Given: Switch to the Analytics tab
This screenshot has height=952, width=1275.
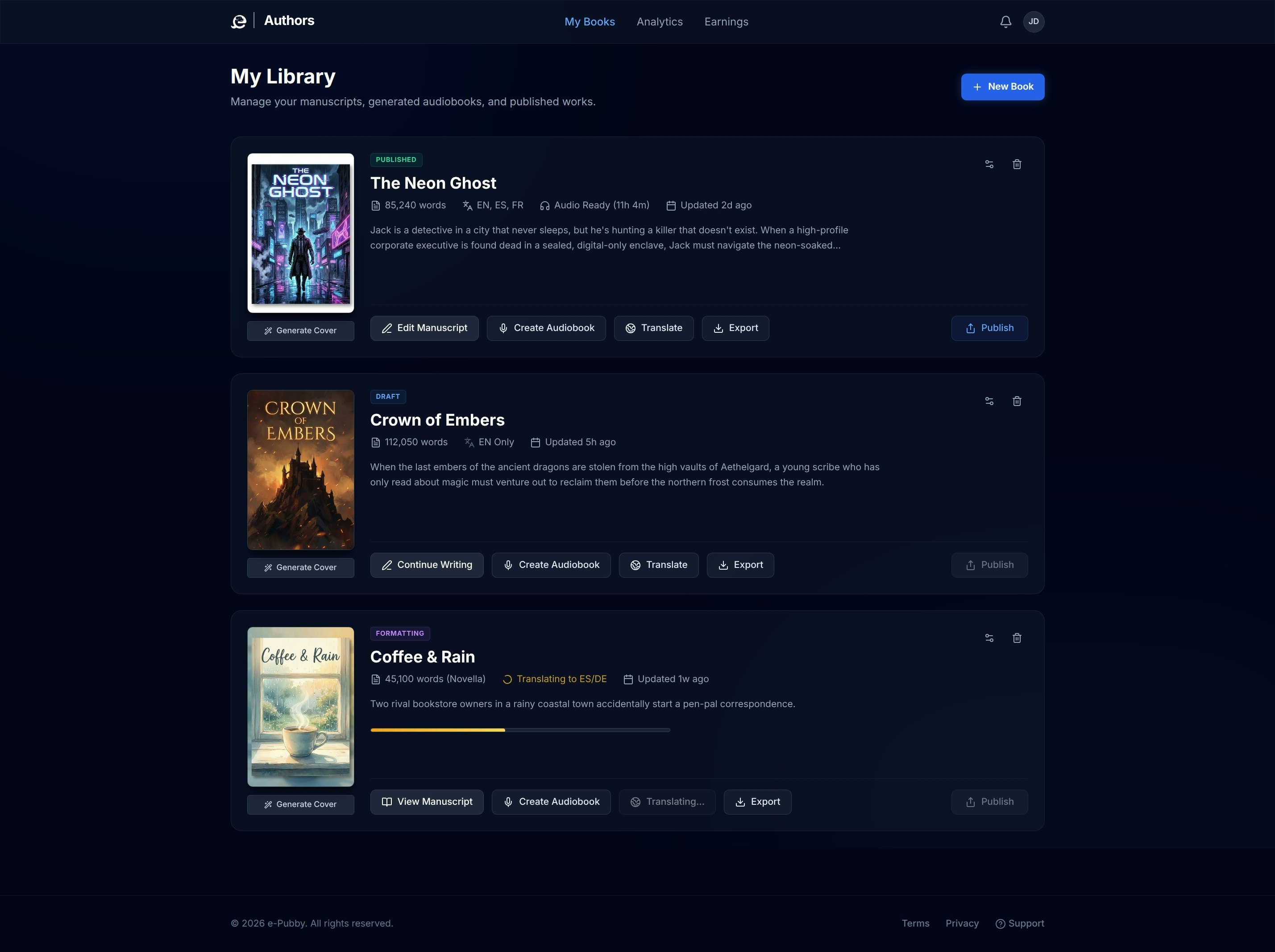Looking at the screenshot, I should [660, 21].
